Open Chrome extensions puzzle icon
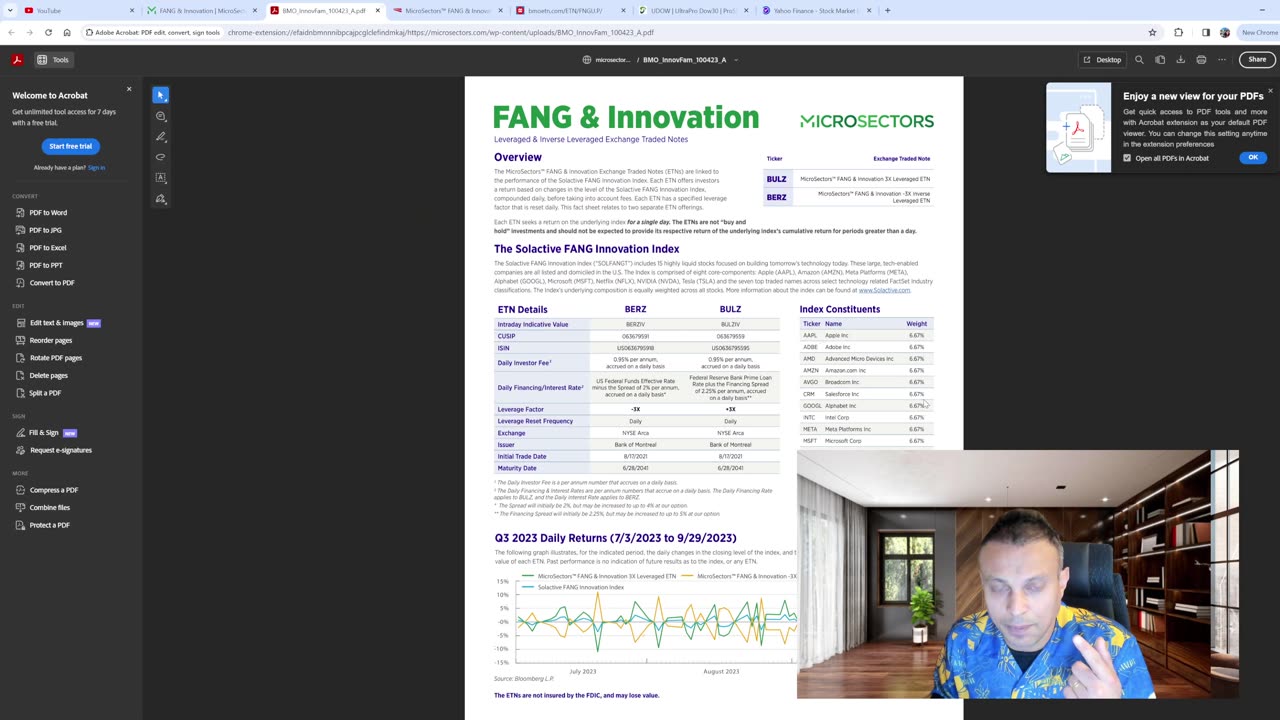 (1178, 32)
